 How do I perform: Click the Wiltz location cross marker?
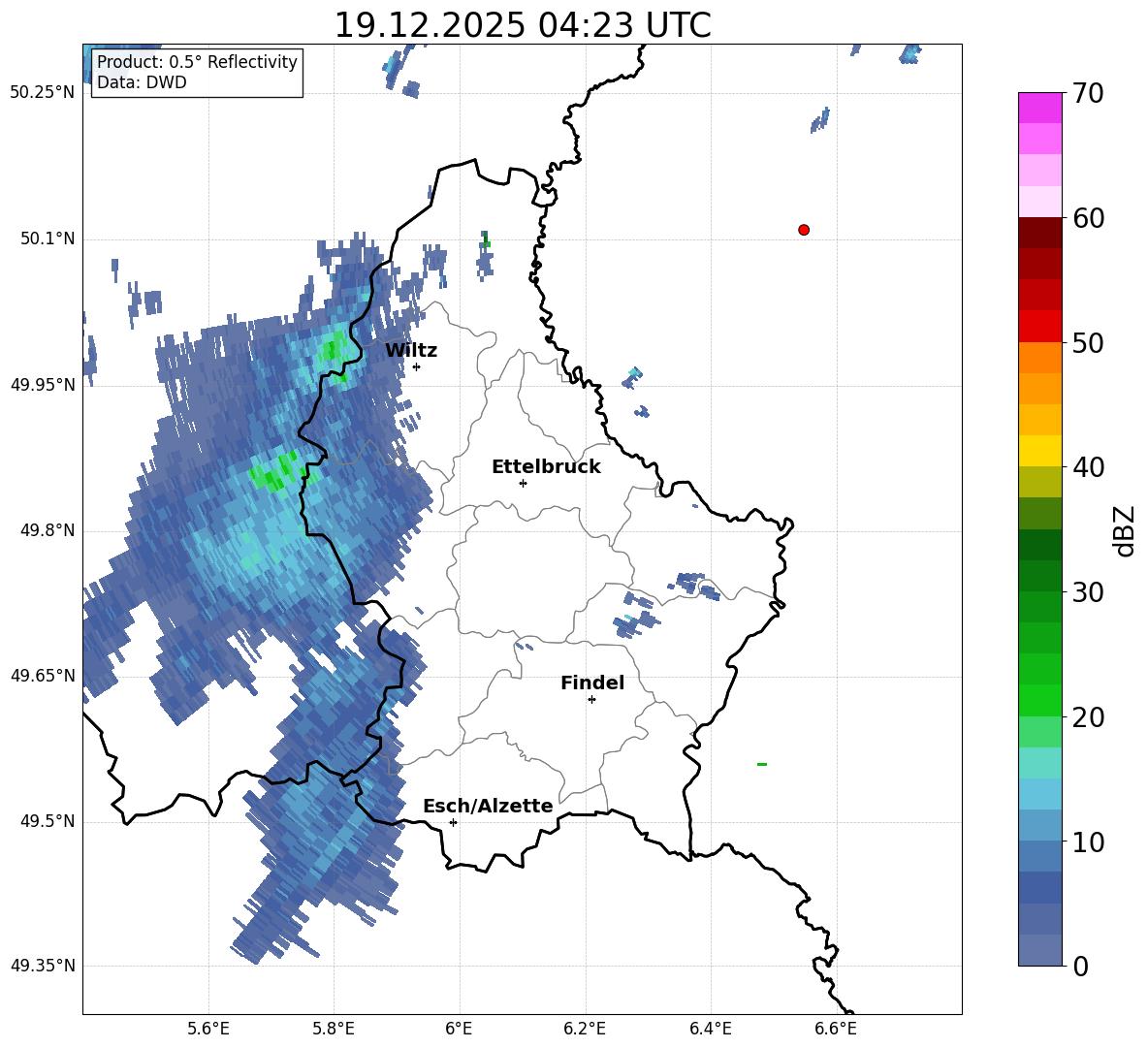(x=416, y=366)
